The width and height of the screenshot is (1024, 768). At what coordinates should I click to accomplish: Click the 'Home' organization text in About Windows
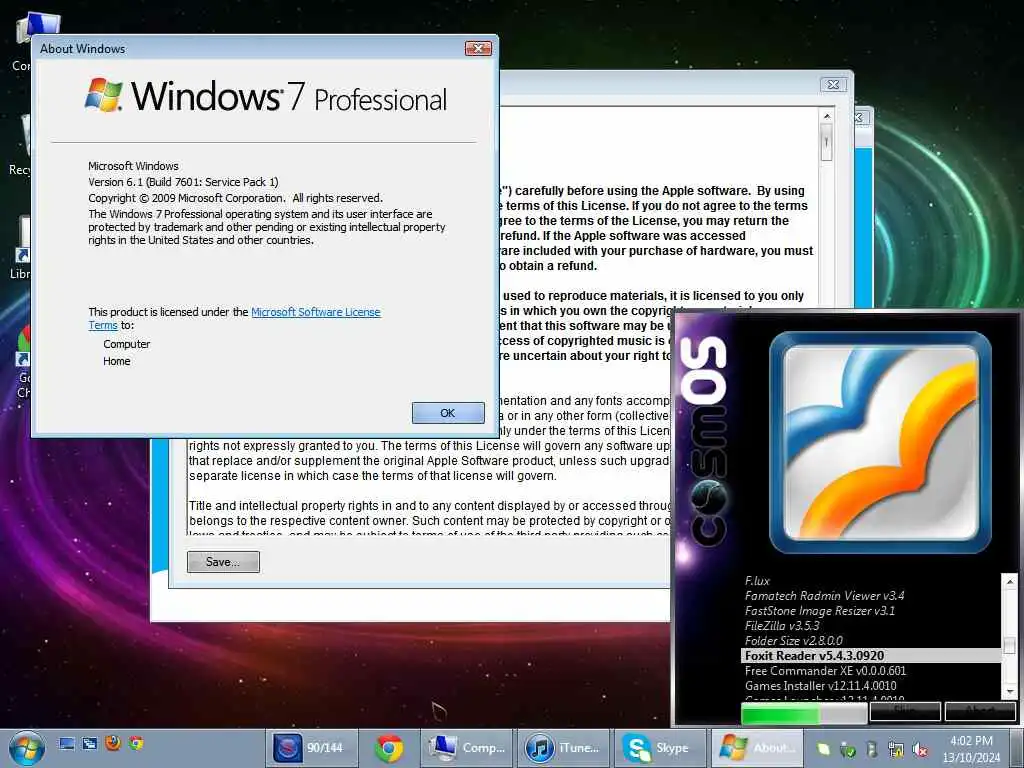117,361
